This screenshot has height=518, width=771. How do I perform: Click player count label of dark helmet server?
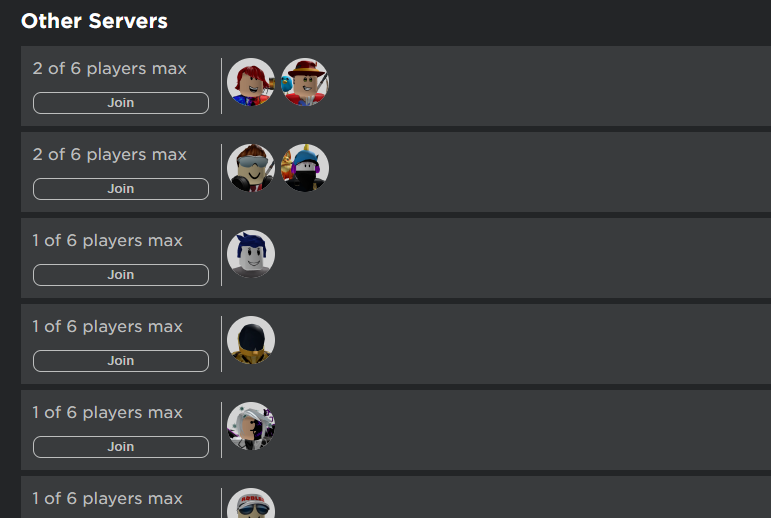point(108,327)
